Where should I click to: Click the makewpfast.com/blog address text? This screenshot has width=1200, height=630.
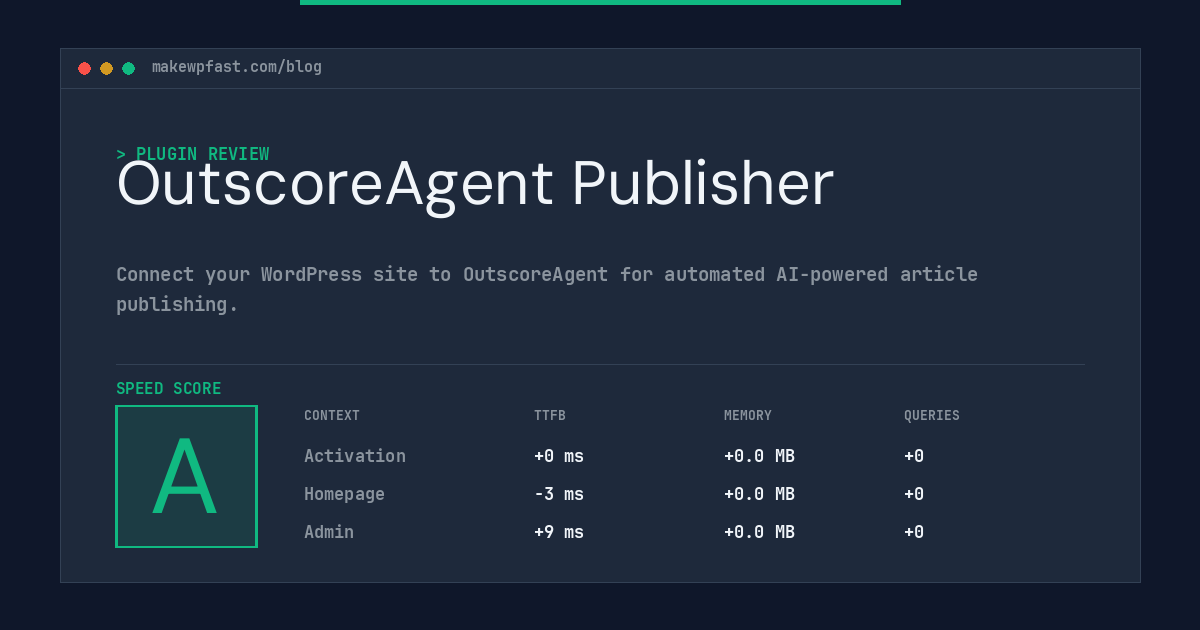(x=237, y=67)
